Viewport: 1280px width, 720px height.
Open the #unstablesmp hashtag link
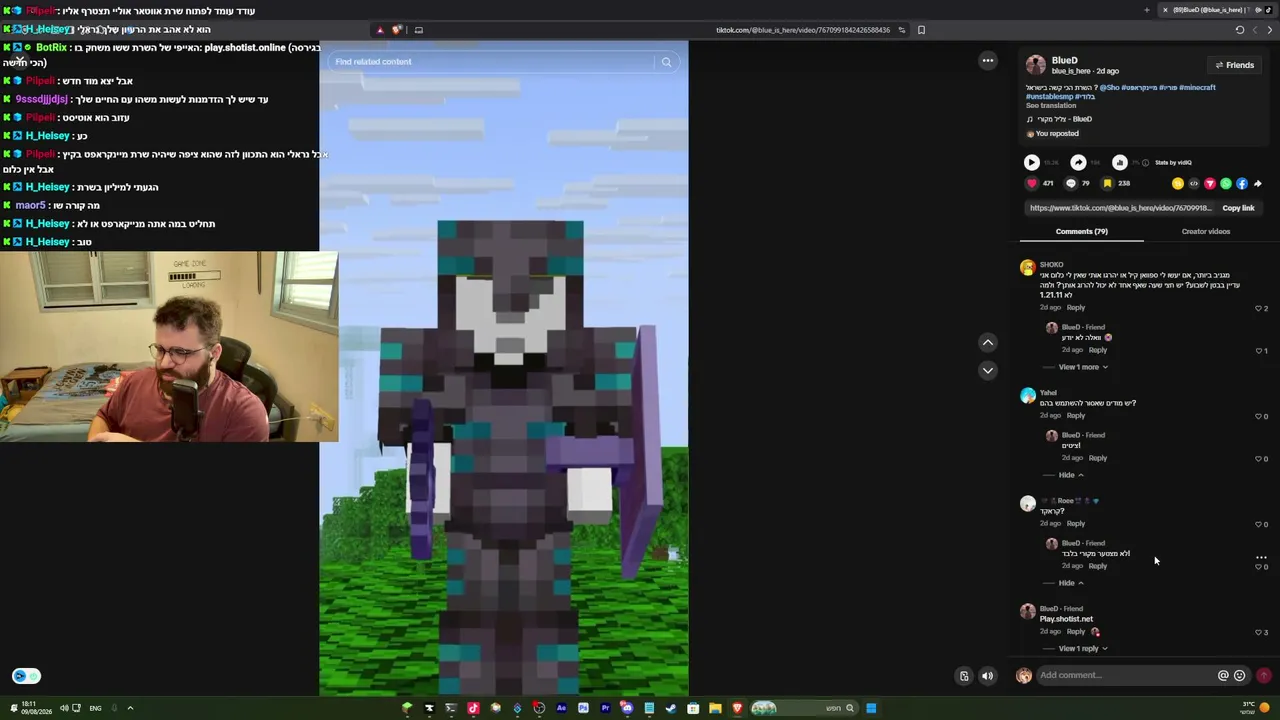pos(1048,97)
